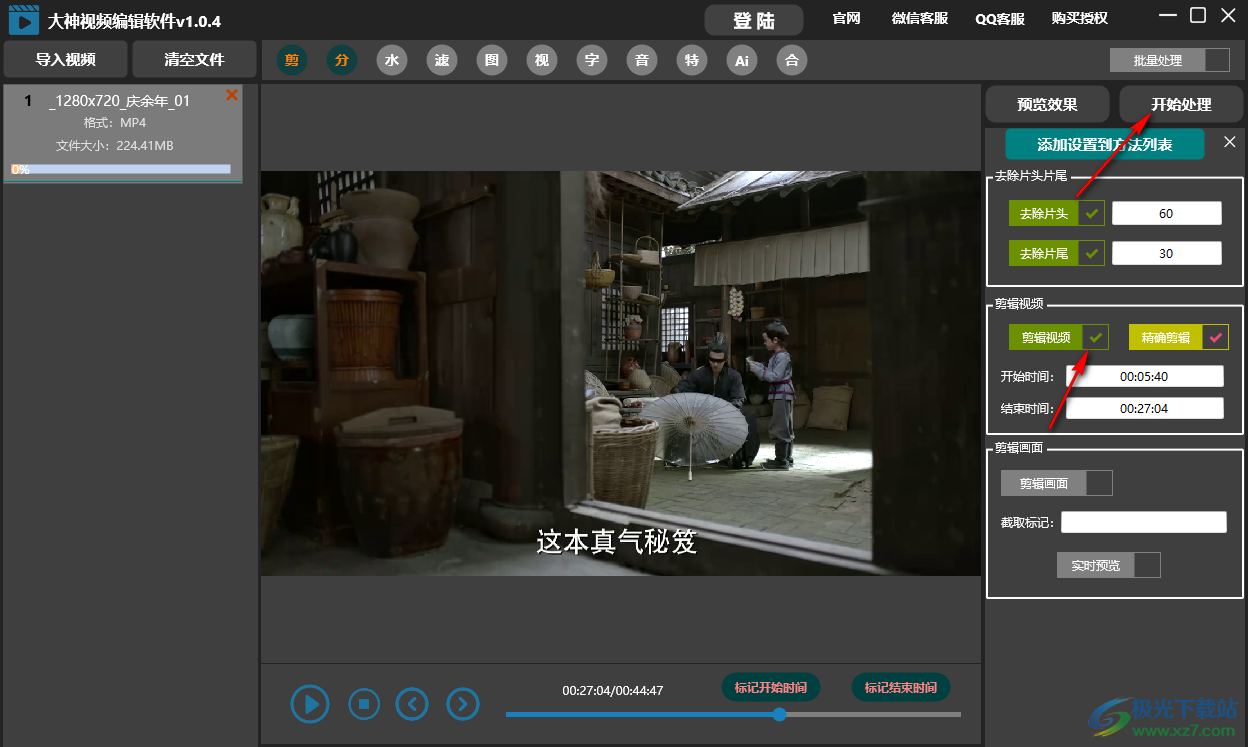Viewport: 1248px width, 747px height.
Task: Click the 结束时间 field 00:27:04
Action: [1144, 408]
